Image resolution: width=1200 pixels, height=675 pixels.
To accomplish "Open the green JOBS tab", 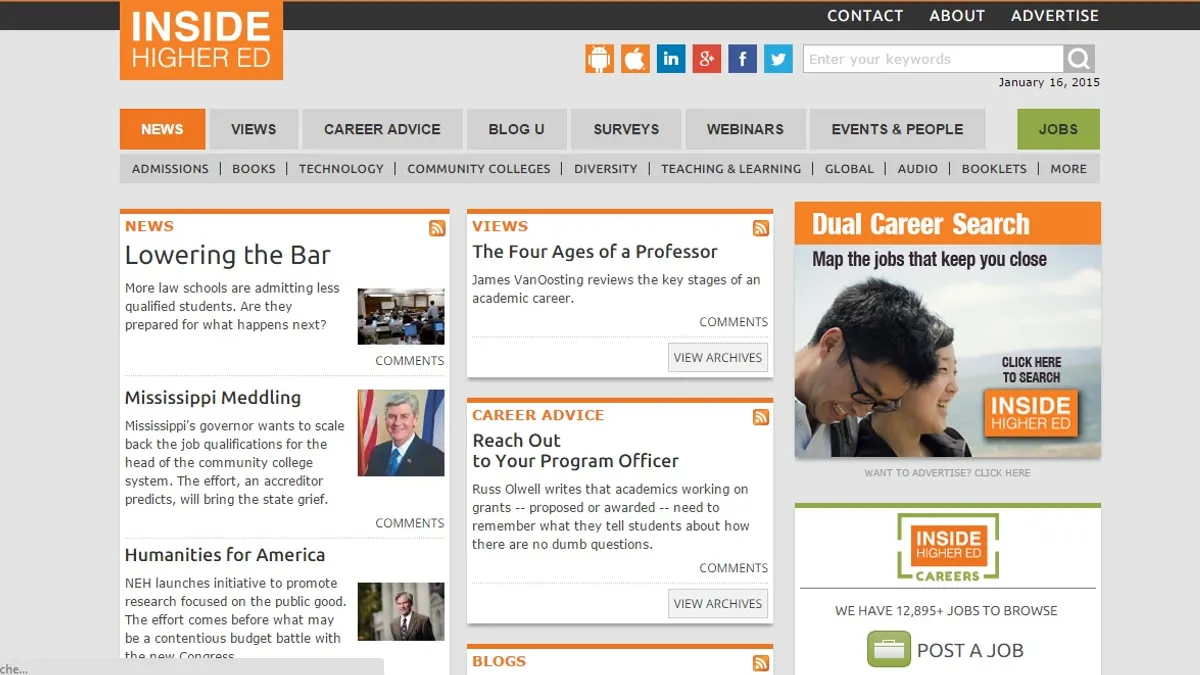I will coord(1058,129).
